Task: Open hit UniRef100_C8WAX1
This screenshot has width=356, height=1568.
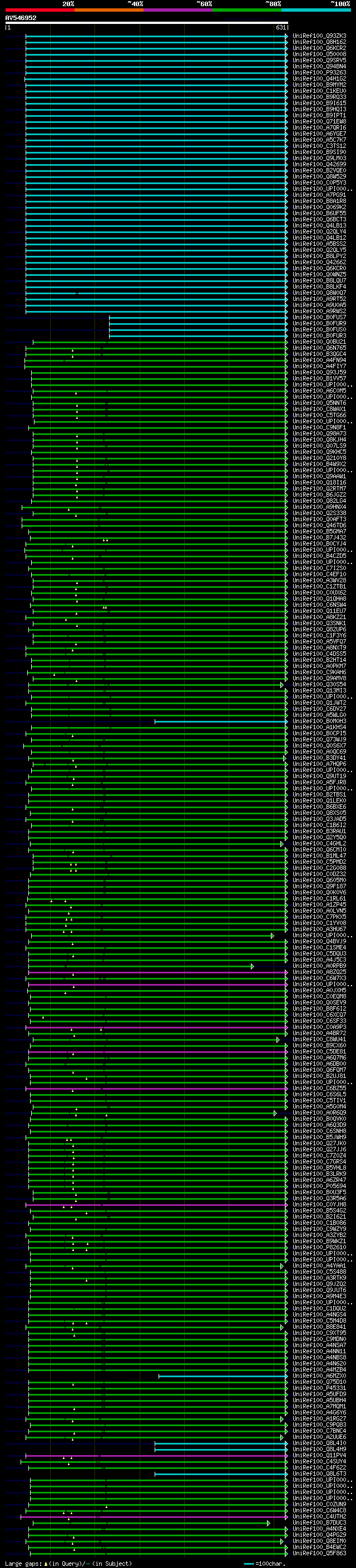Action: click(319, 409)
